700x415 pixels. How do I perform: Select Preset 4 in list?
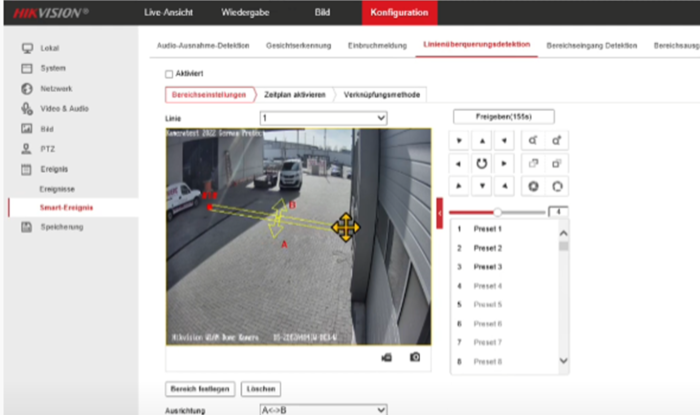(x=504, y=286)
